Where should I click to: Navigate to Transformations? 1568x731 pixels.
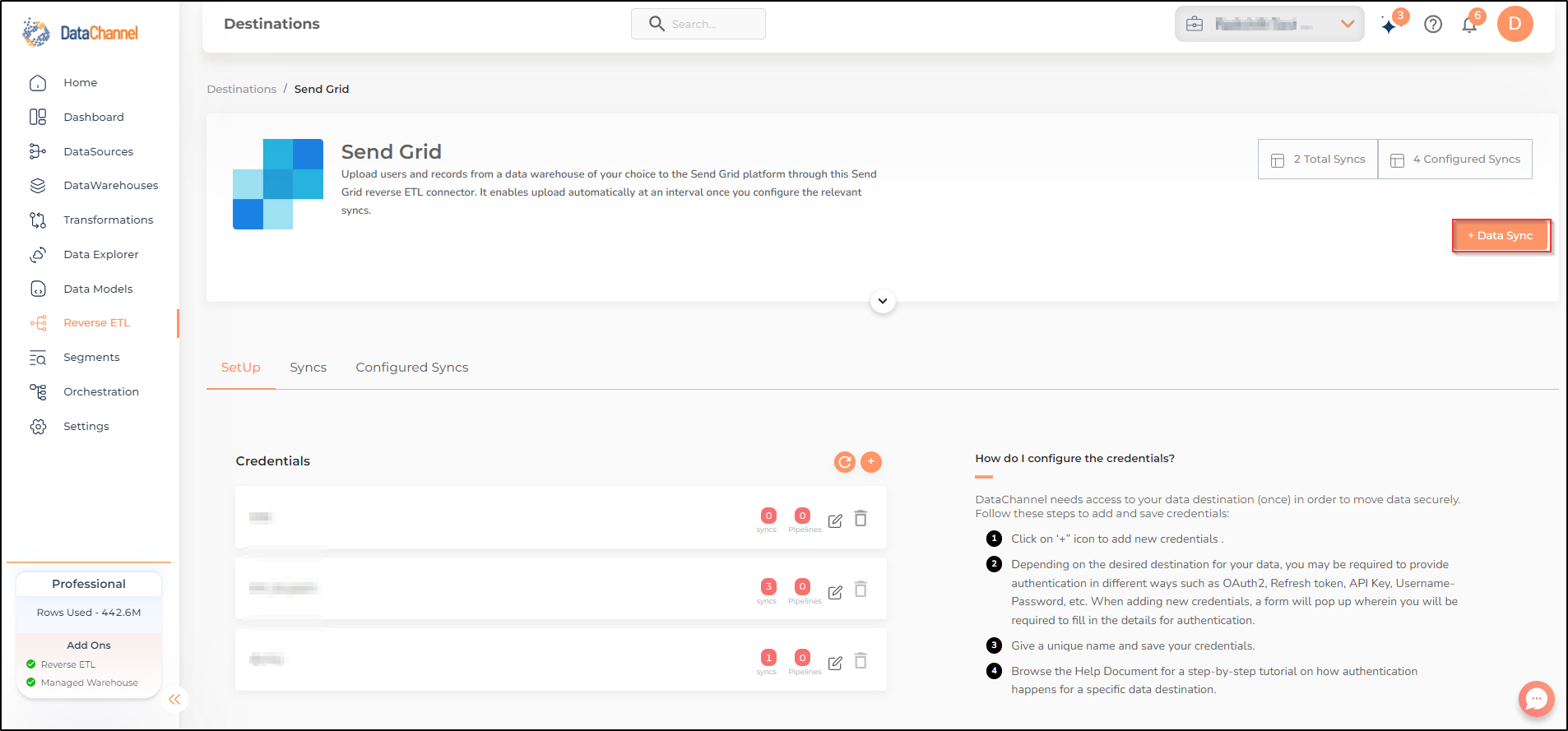pos(108,220)
